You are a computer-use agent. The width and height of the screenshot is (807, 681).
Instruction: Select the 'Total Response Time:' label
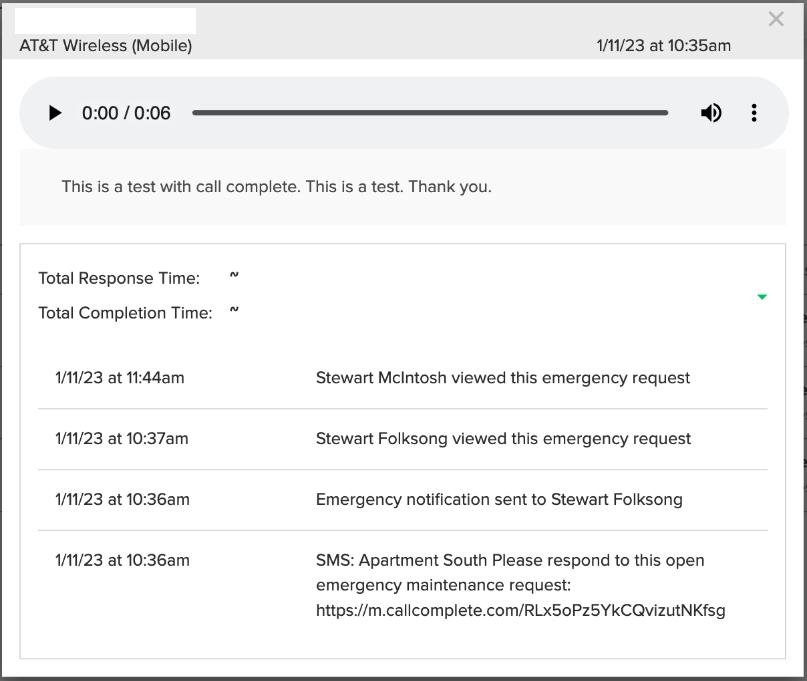[x=119, y=278]
